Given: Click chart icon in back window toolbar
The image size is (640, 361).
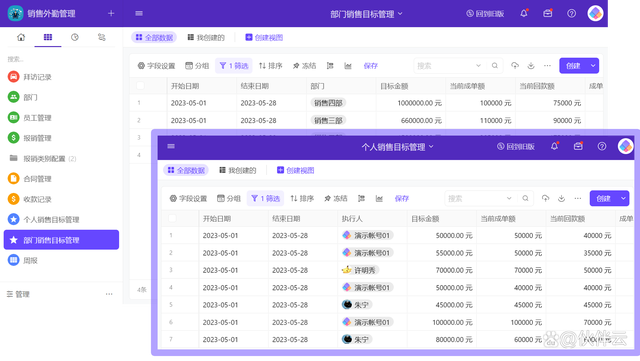Looking at the screenshot, I should click(348, 66).
